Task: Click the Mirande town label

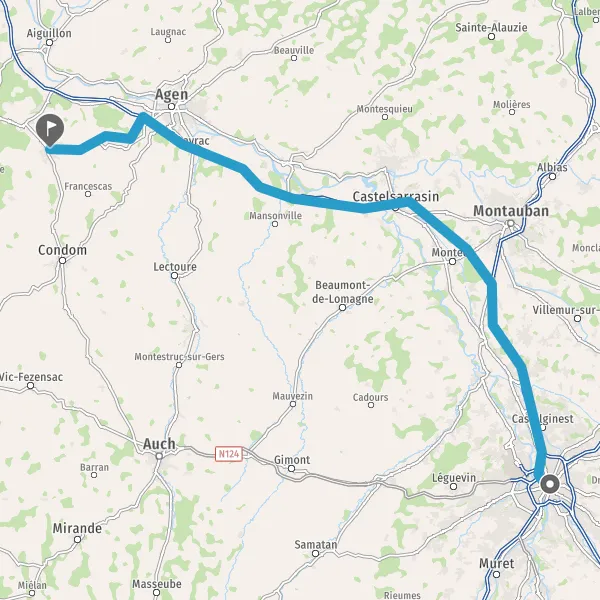Action: point(77,528)
